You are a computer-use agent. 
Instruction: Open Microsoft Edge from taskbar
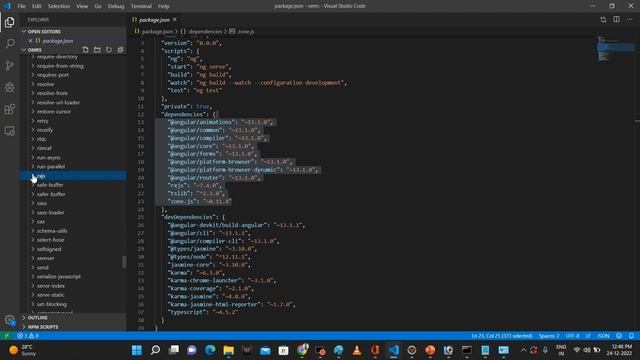point(210,350)
